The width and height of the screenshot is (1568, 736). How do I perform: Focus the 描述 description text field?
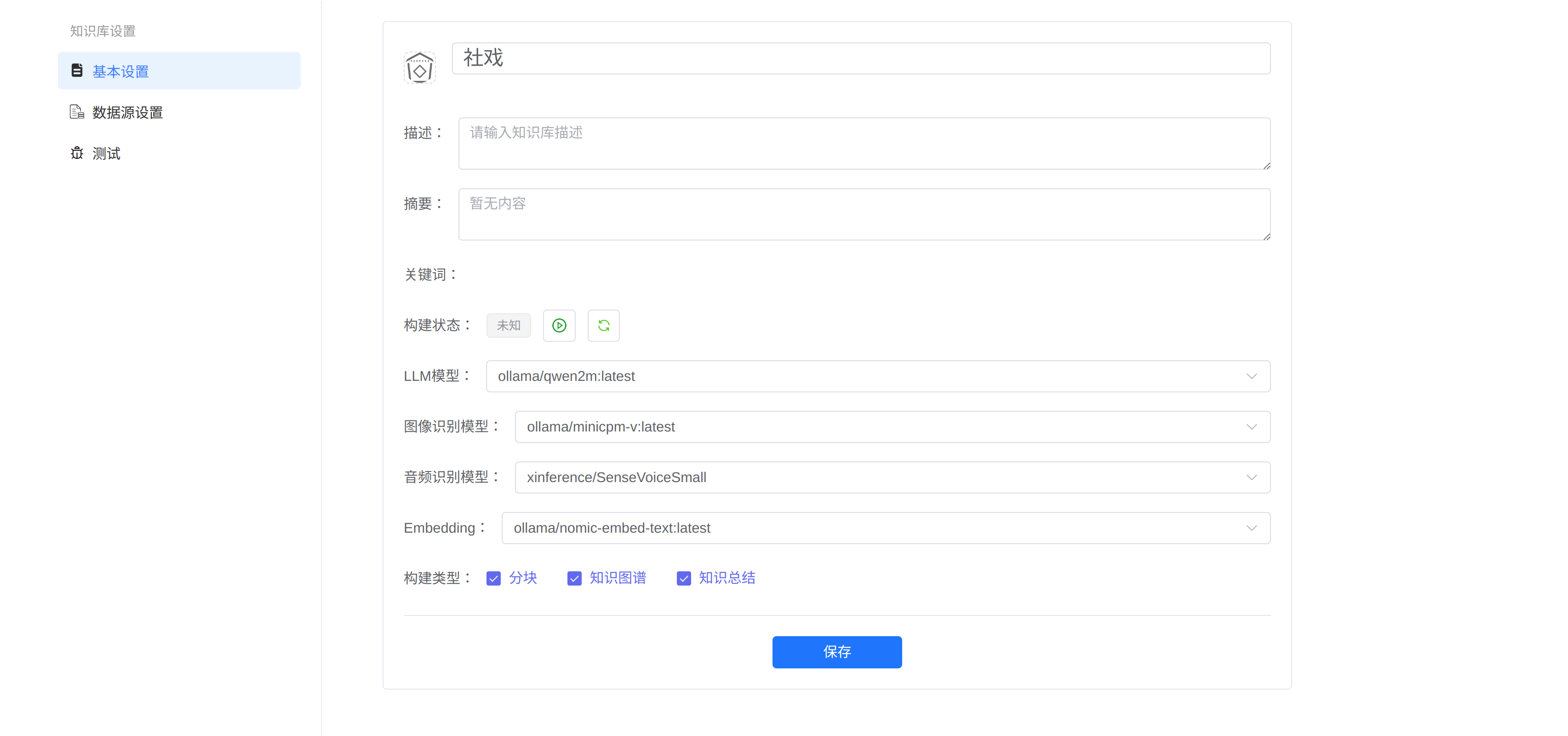tap(864, 144)
